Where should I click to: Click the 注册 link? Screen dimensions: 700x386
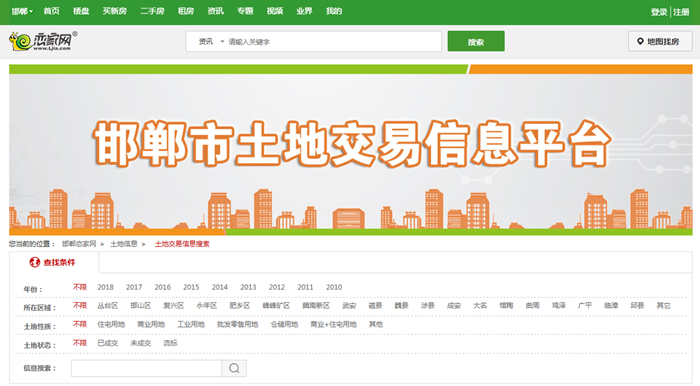click(681, 12)
